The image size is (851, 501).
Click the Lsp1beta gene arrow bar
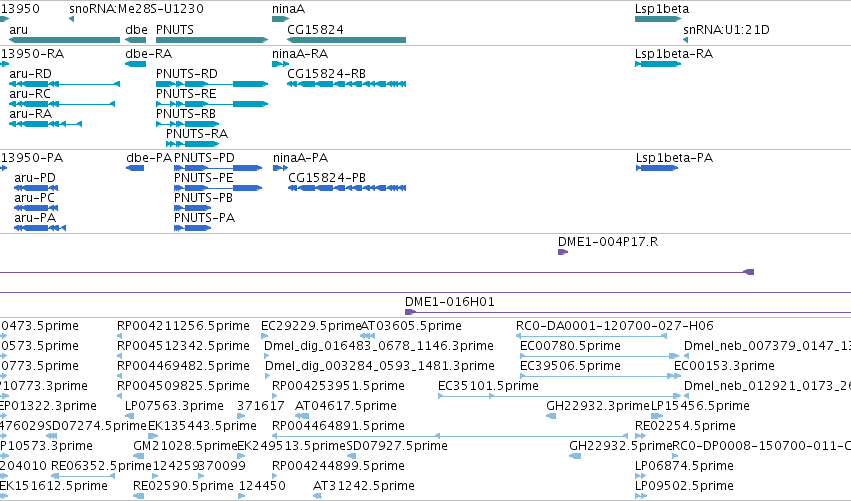click(x=658, y=19)
